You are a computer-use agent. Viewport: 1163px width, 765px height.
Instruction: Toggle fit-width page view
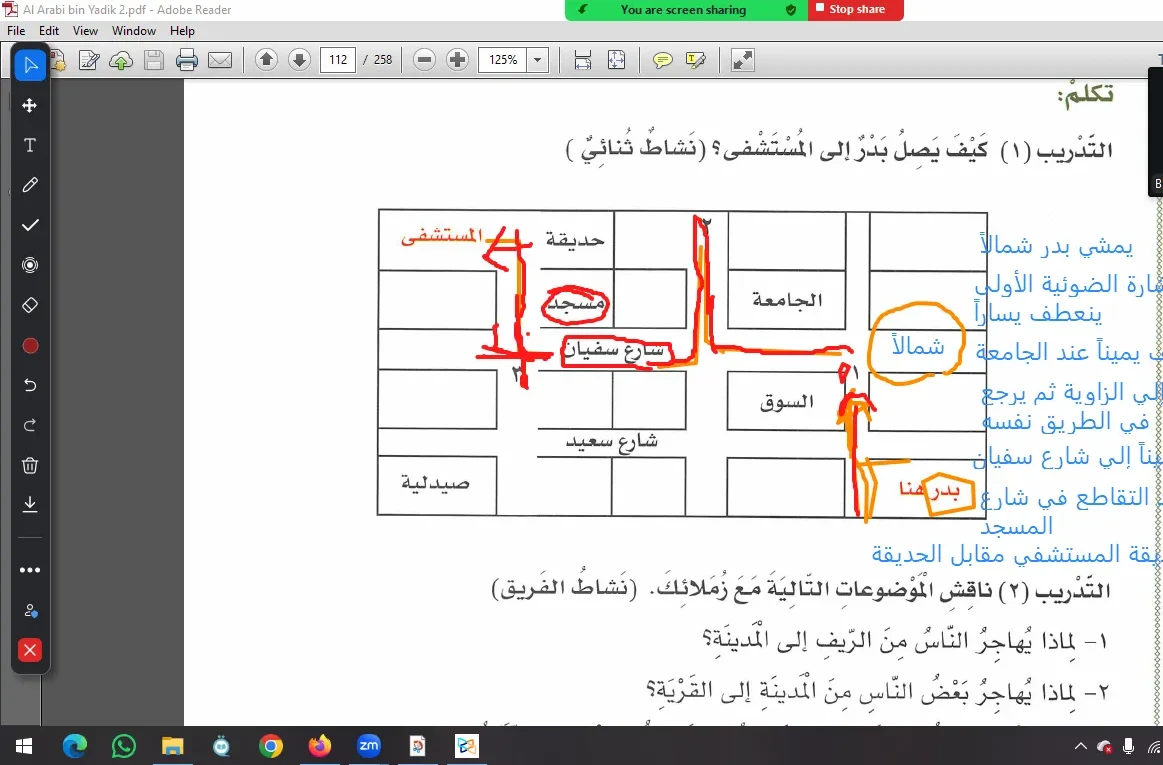pyautogui.click(x=581, y=59)
